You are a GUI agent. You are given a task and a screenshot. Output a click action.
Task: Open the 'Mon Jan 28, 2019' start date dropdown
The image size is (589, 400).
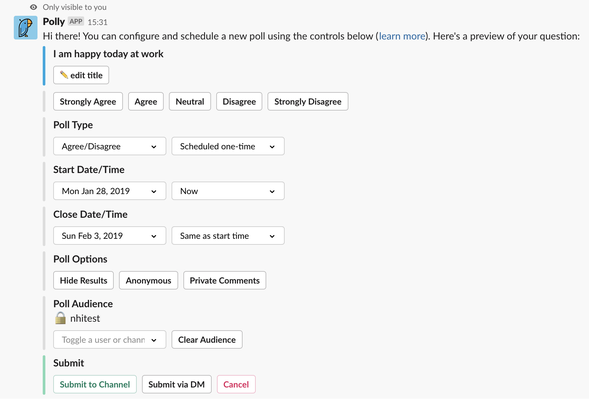[x=110, y=191]
